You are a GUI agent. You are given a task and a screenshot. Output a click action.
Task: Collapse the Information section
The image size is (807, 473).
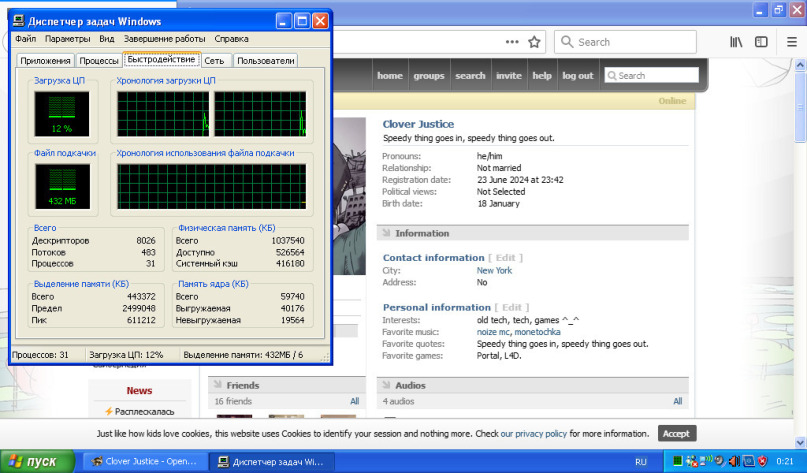(386, 233)
